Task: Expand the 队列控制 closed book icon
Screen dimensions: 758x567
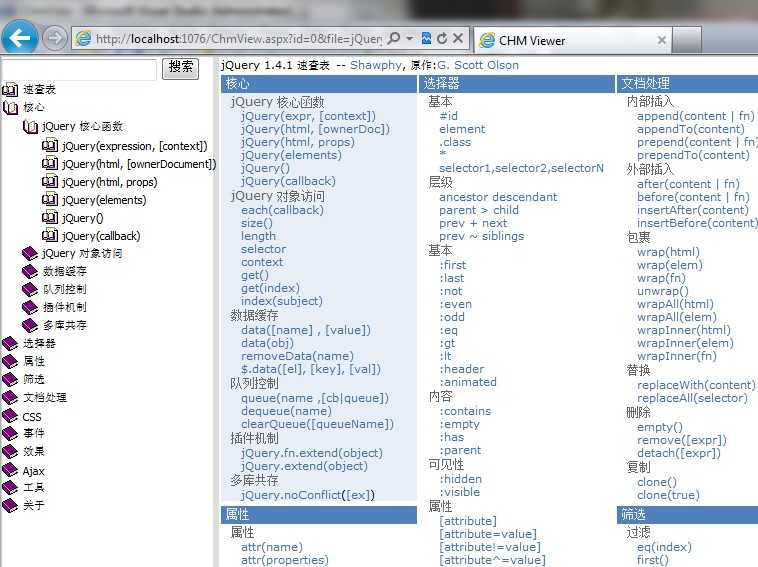Action: pyautogui.click(x=30, y=289)
